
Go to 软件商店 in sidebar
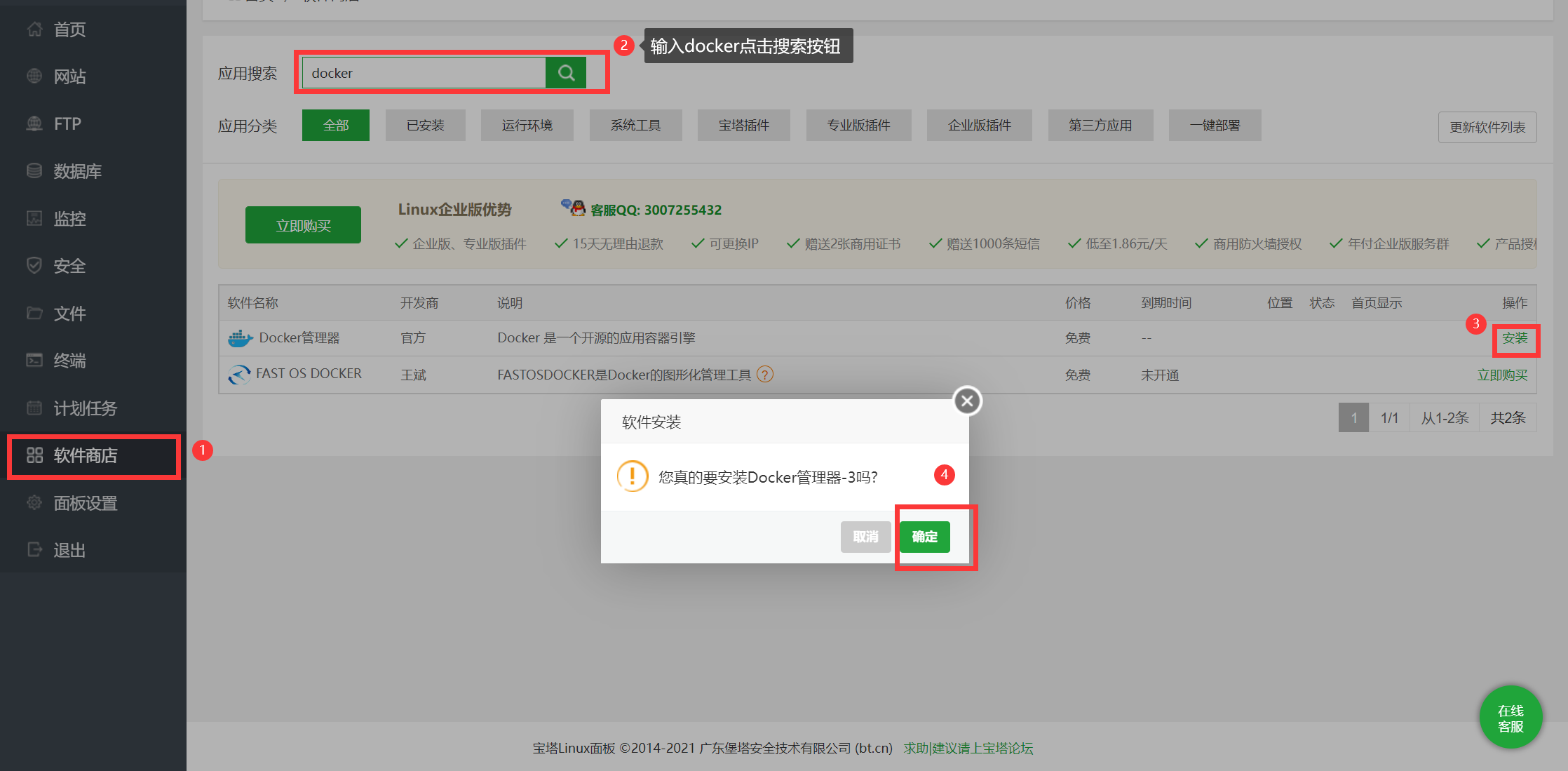(x=93, y=455)
